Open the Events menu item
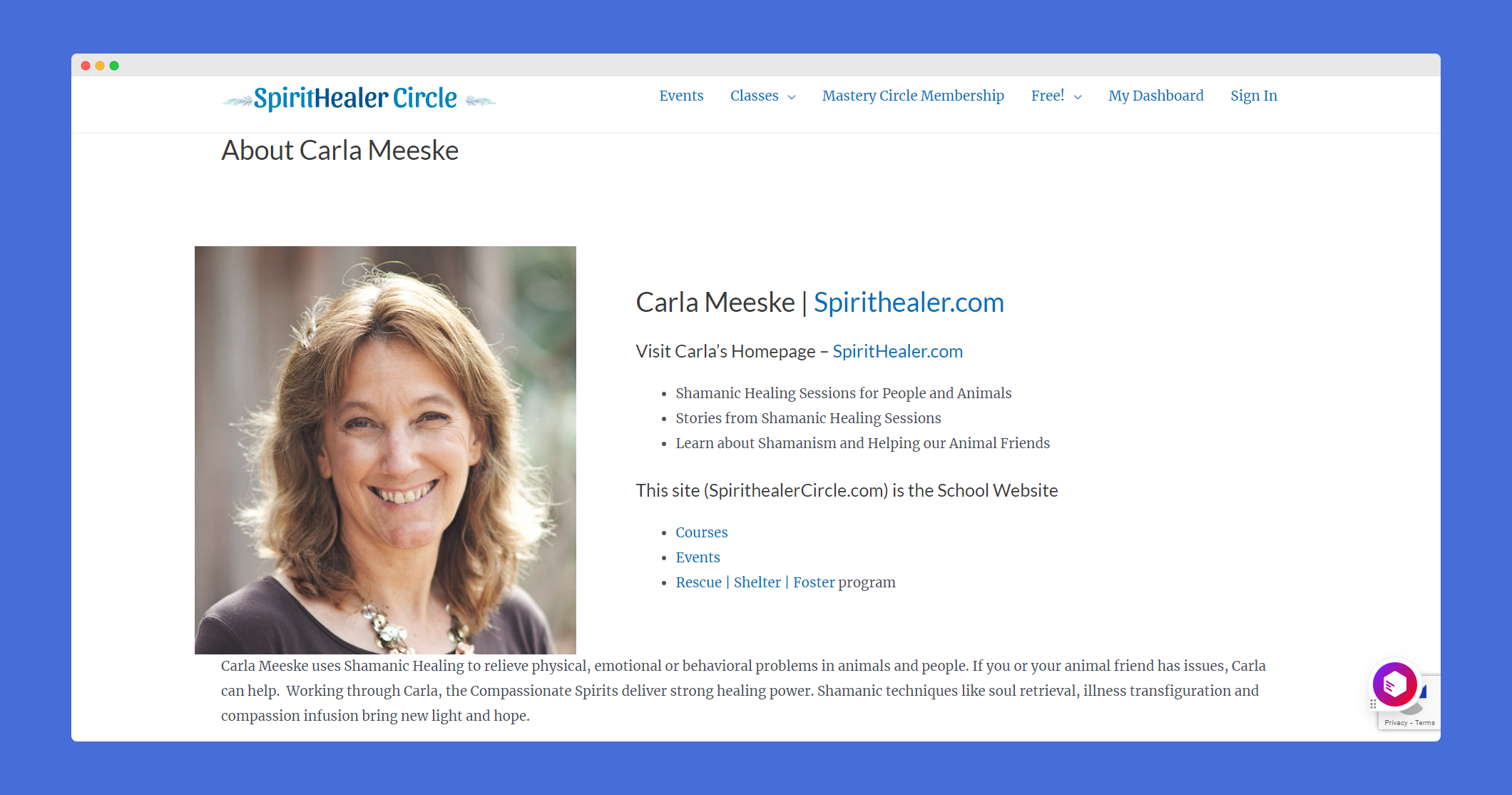The image size is (1512, 795). [x=681, y=96]
